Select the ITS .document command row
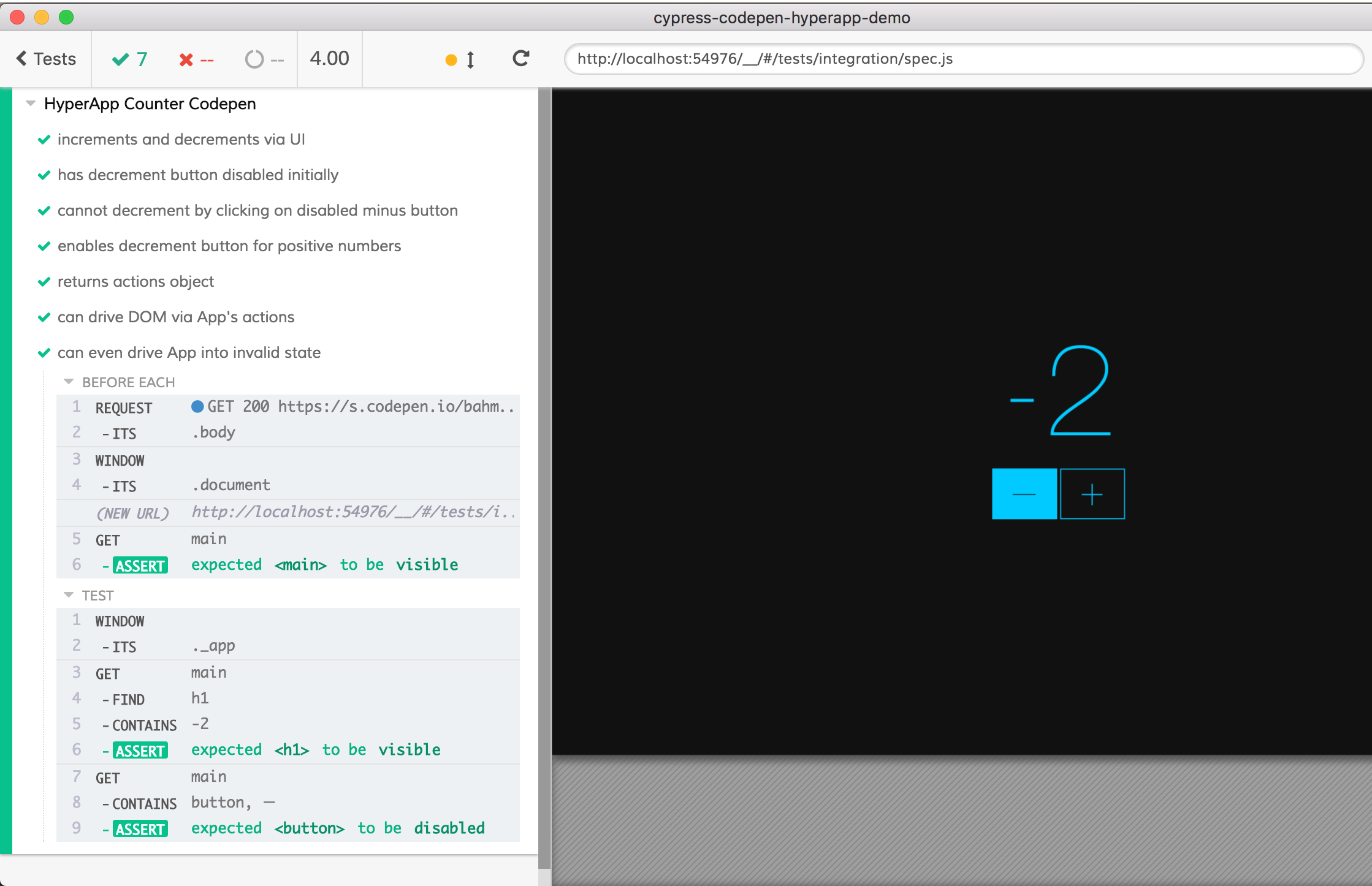 click(288, 486)
